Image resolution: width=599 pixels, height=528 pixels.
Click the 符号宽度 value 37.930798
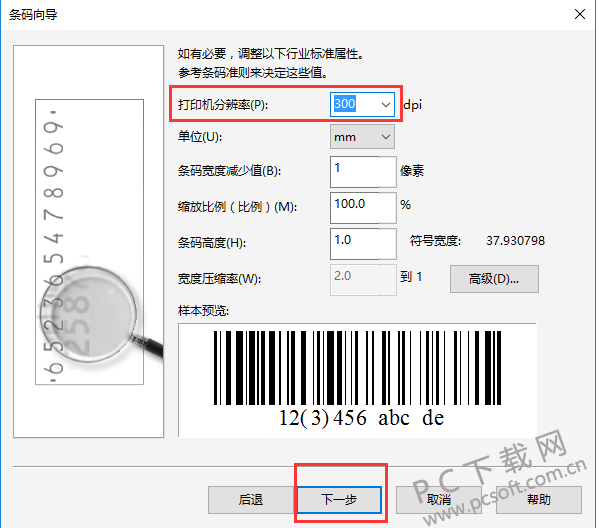[515, 241]
